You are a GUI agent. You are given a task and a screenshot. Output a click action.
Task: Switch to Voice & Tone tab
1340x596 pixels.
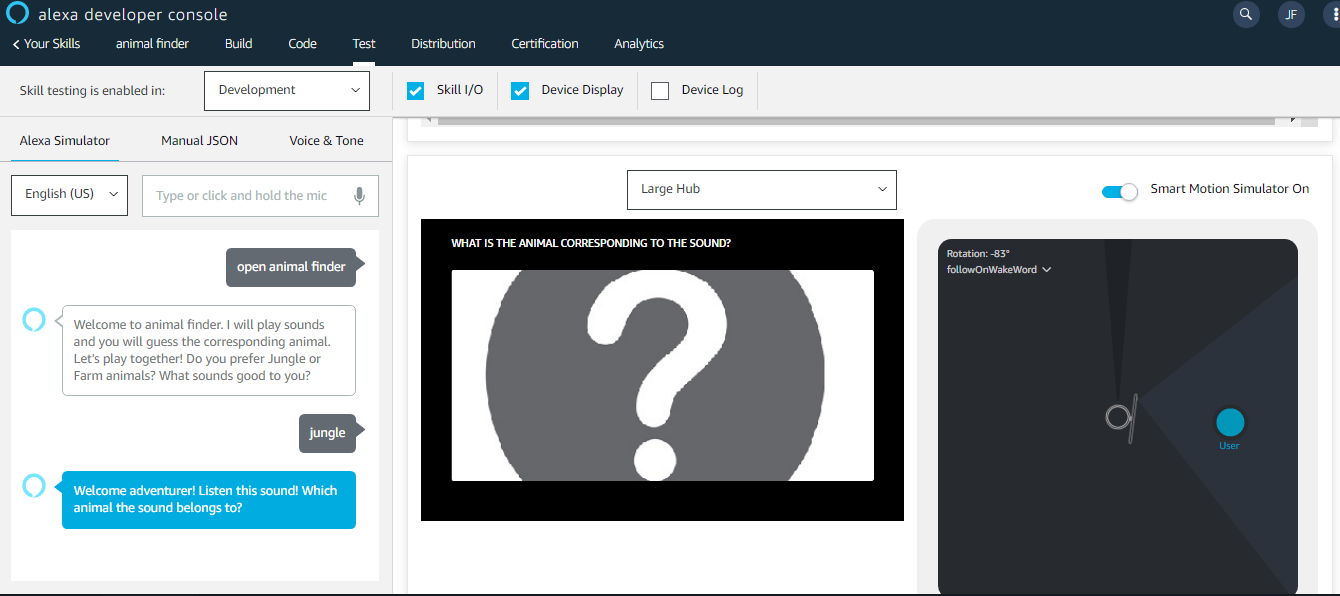[x=326, y=141]
